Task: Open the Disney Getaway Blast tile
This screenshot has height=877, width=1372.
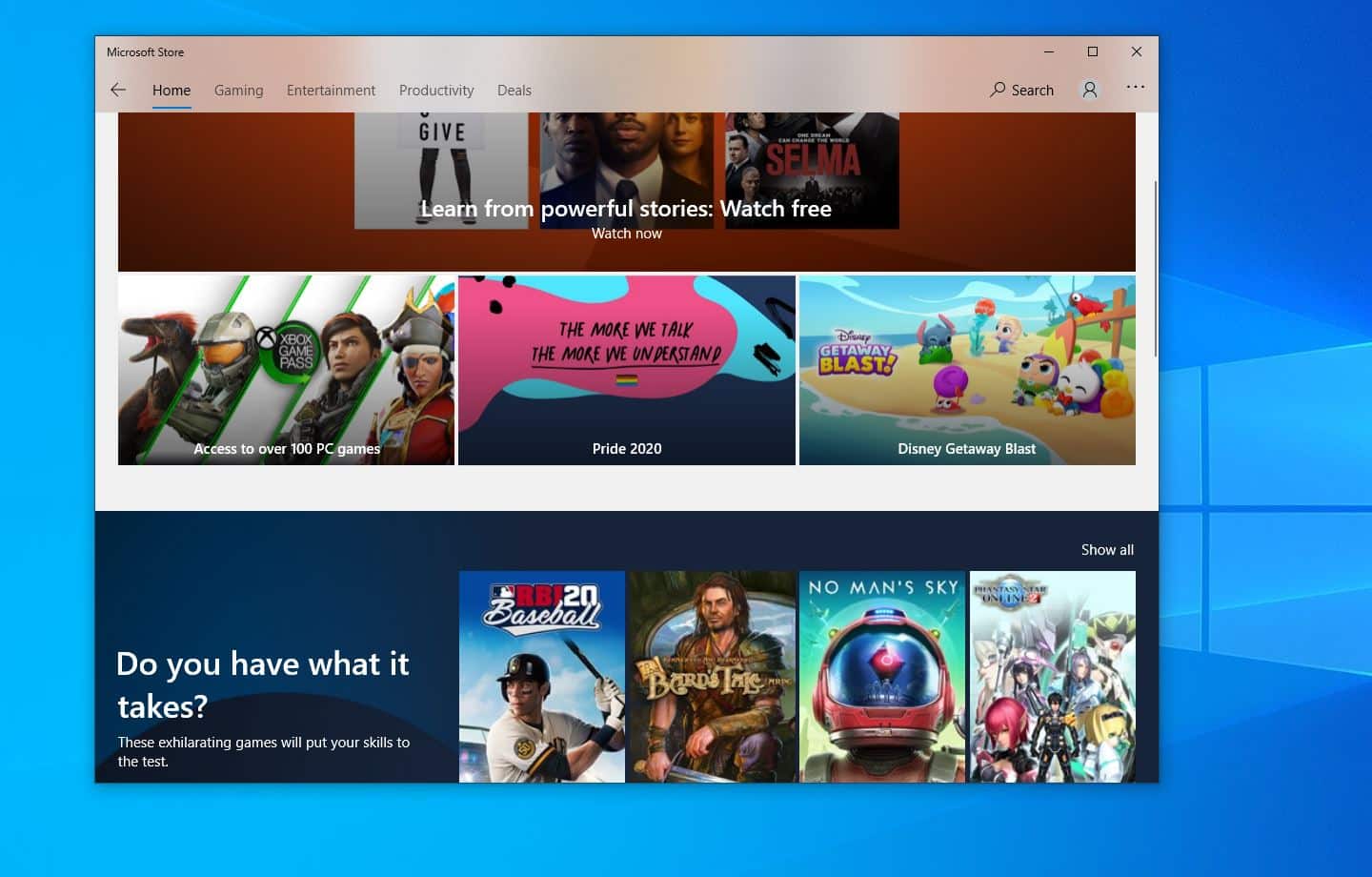Action: [967, 370]
